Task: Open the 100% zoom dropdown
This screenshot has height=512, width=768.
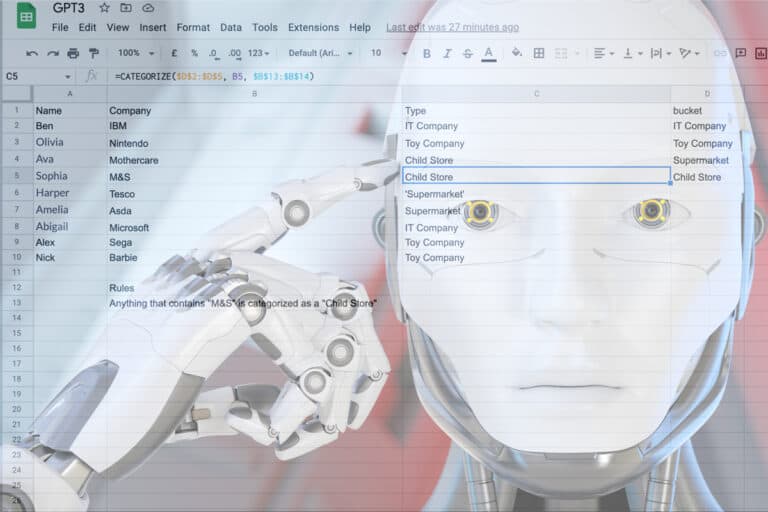Action: tap(135, 53)
